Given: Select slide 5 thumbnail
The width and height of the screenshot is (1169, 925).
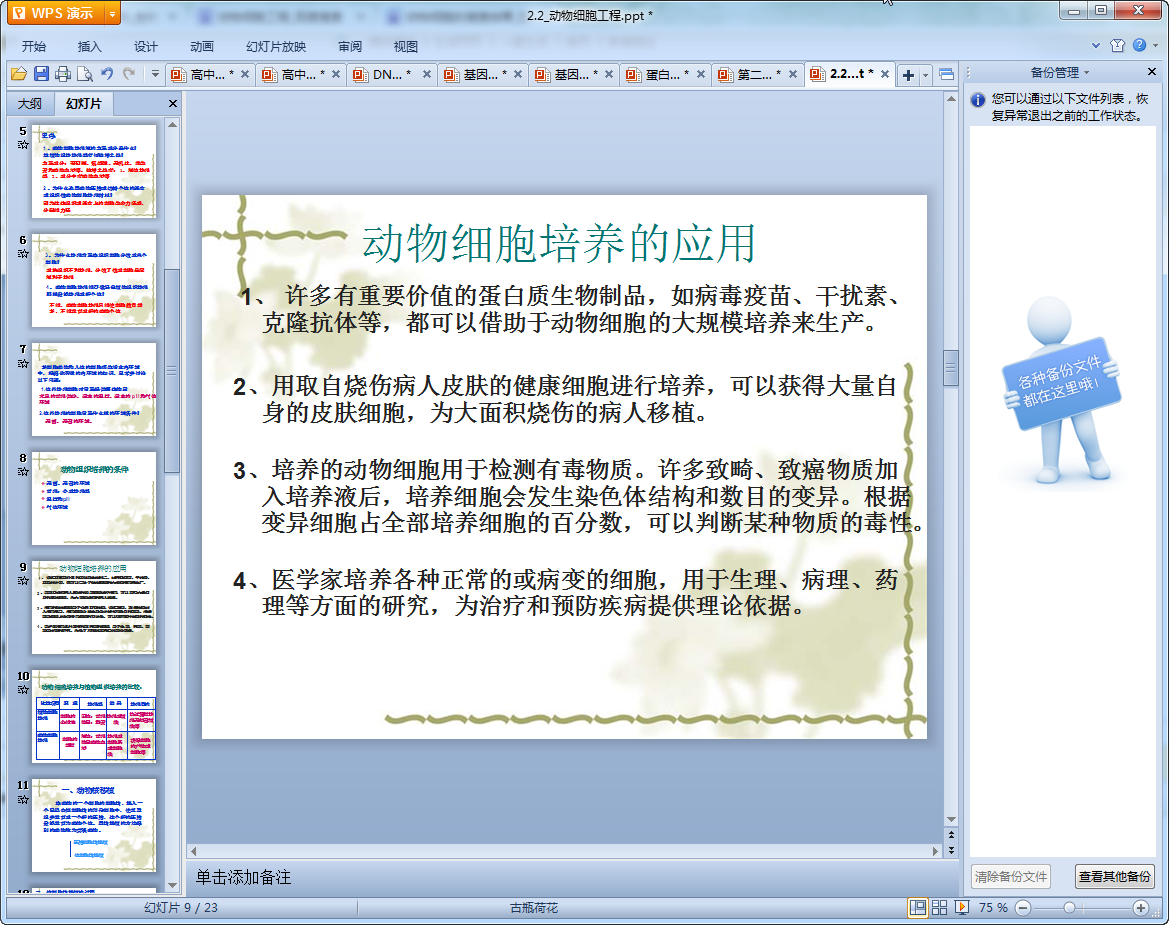Looking at the screenshot, I should click(94, 171).
